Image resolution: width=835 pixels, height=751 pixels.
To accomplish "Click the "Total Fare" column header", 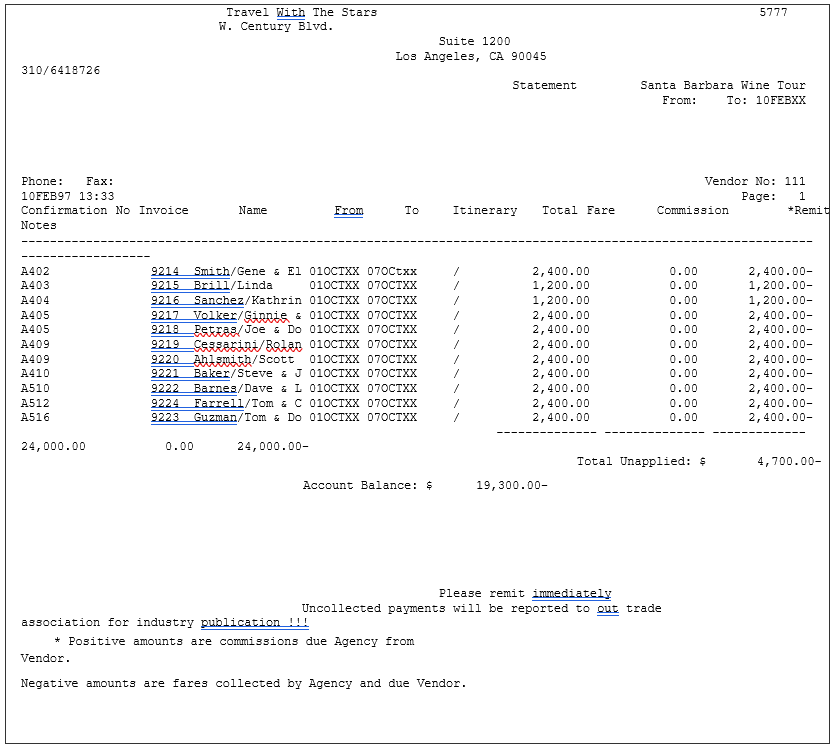I will [x=578, y=210].
